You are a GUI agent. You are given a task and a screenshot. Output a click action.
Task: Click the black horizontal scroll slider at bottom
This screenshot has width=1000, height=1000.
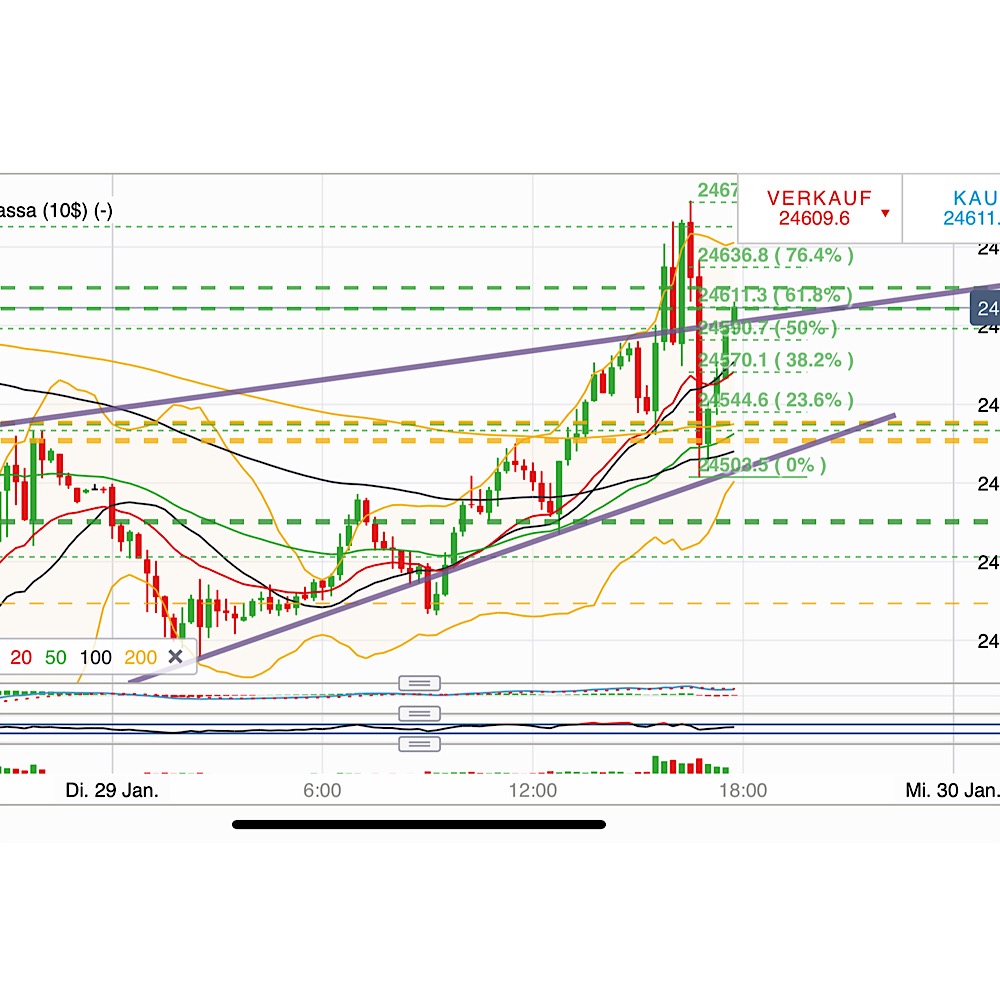[418, 824]
